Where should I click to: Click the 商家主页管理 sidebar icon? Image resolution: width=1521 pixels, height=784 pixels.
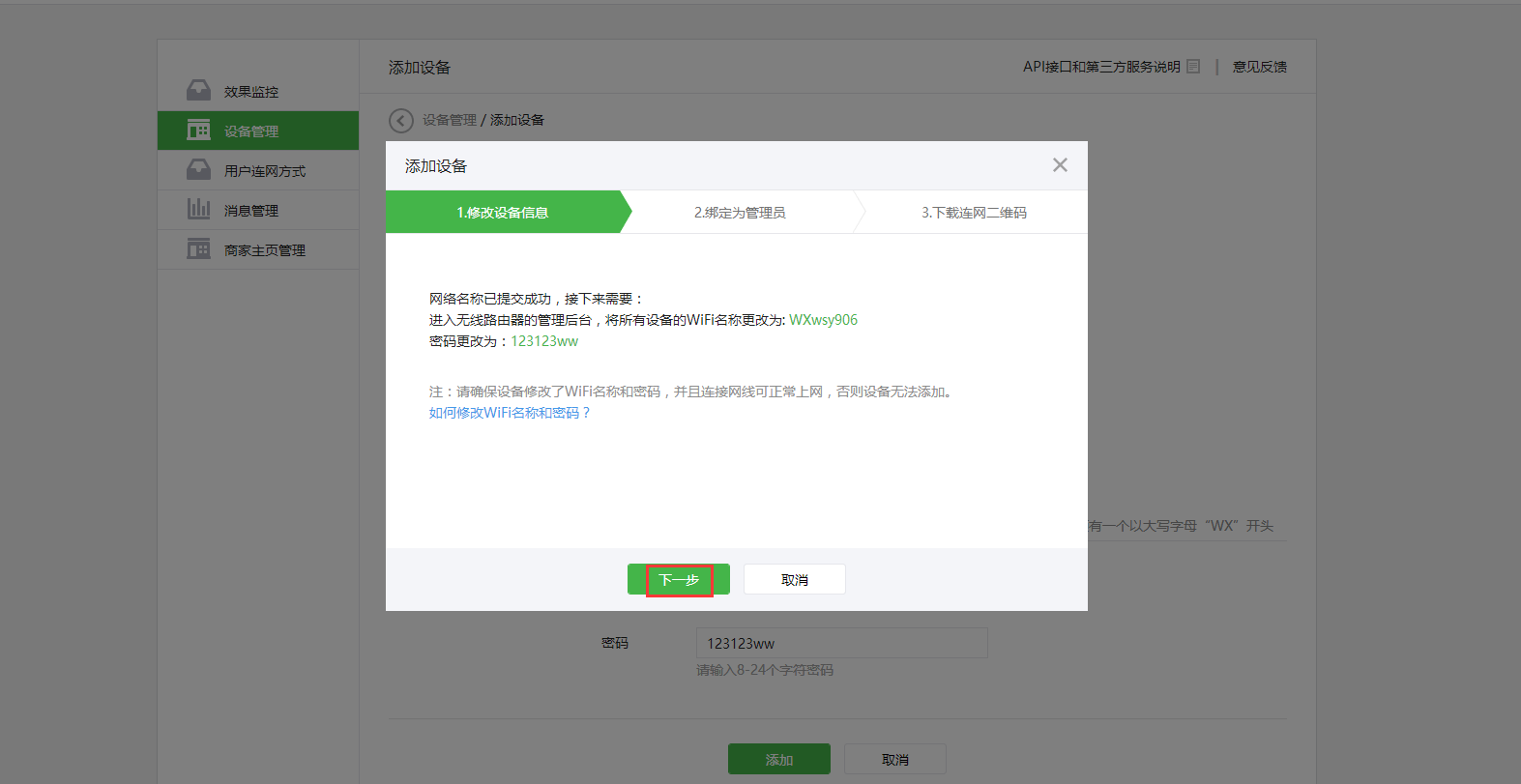pos(198,249)
